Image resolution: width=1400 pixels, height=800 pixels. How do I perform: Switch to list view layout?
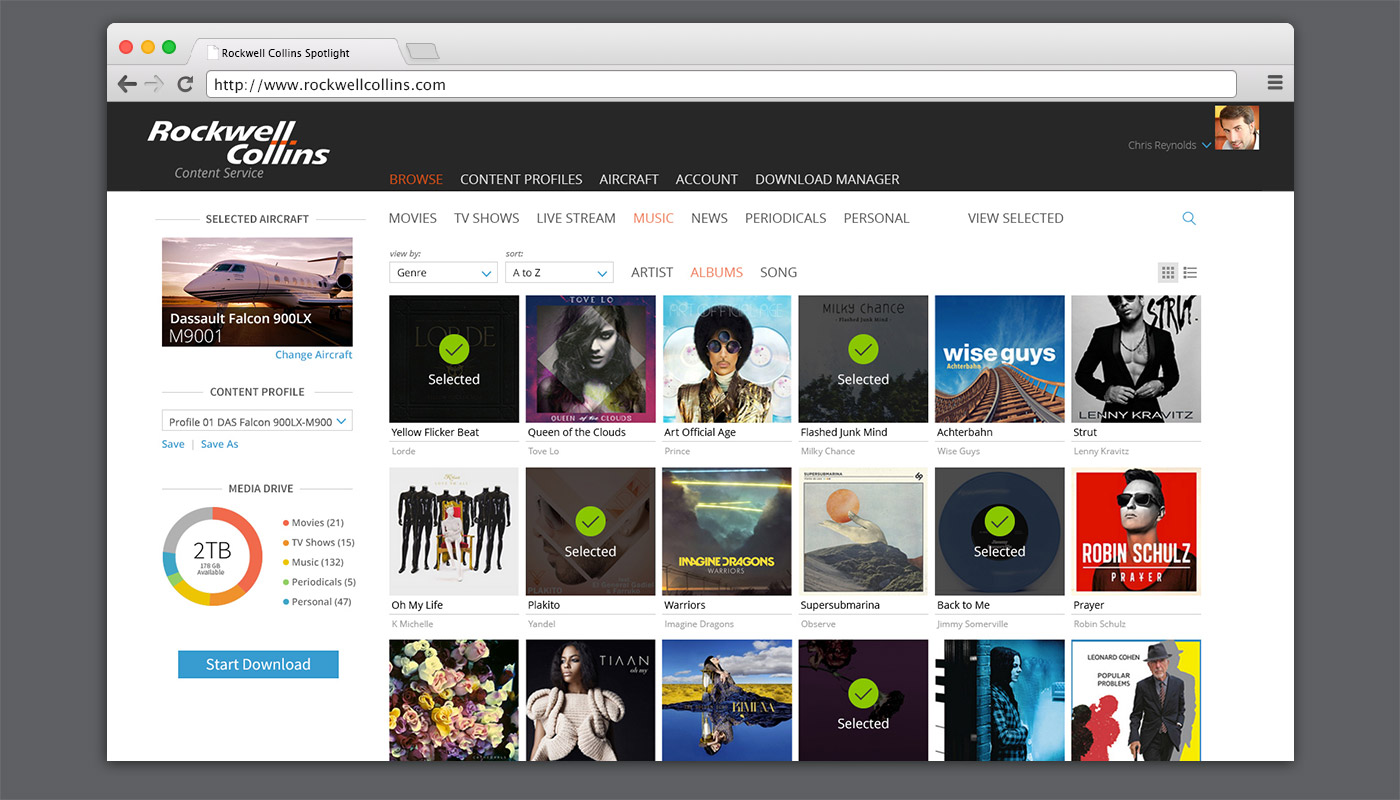pyautogui.click(x=1190, y=273)
